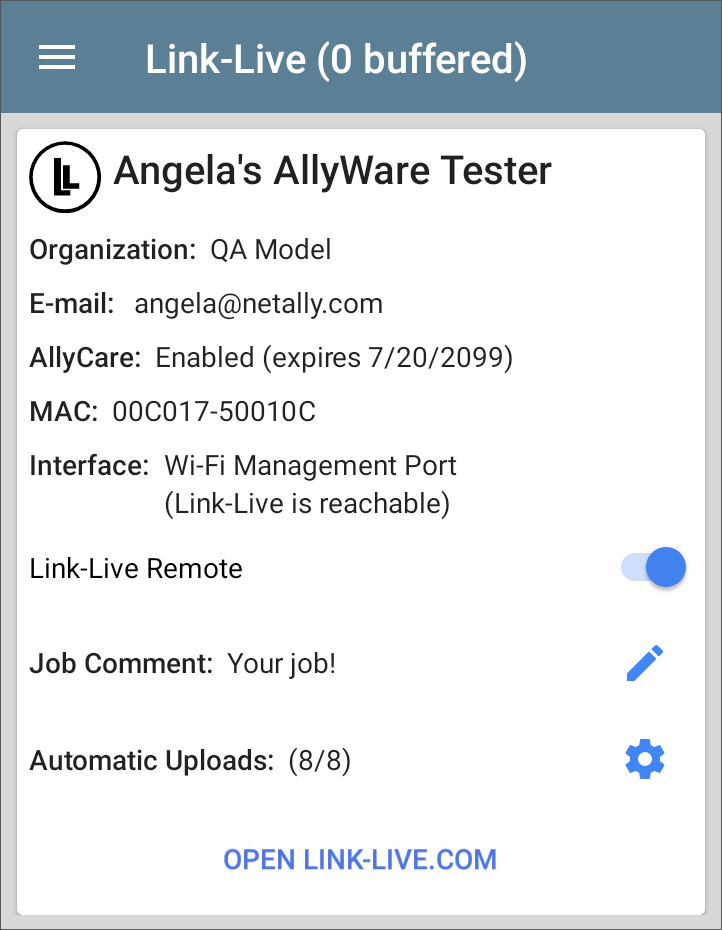Edit the Job Comment with pencil icon
This screenshot has height=930, width=722.
coord(645,663)
